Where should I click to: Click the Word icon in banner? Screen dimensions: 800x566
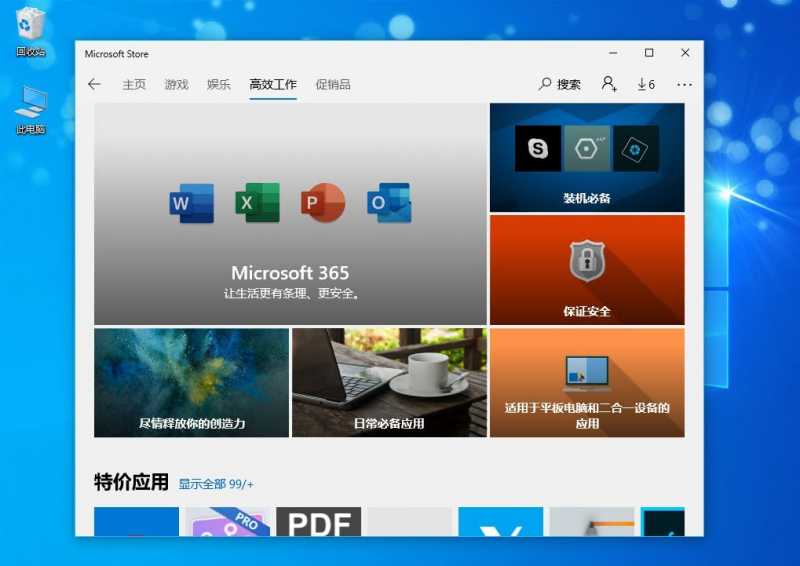192,203
